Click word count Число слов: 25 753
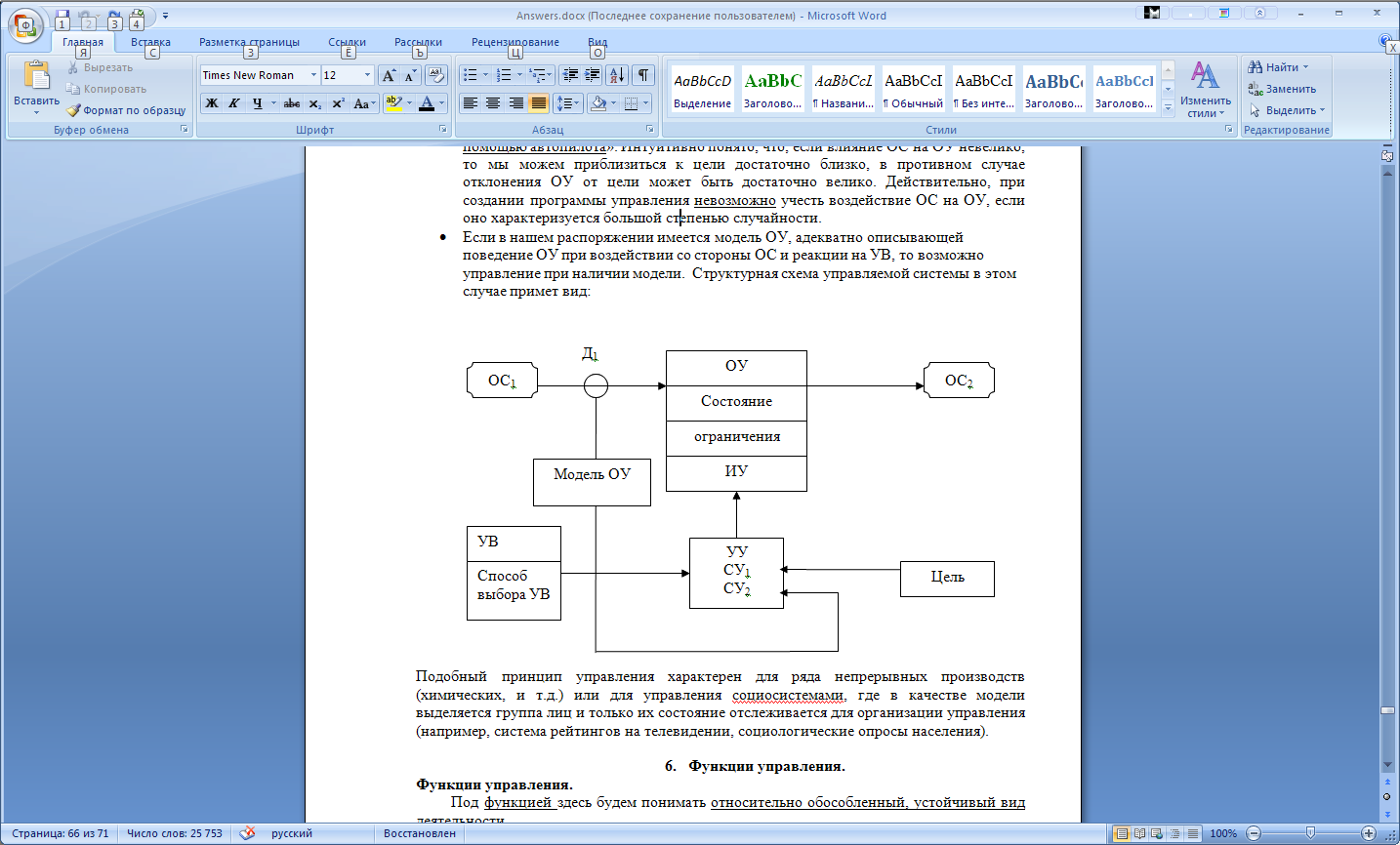 (175, 833)
